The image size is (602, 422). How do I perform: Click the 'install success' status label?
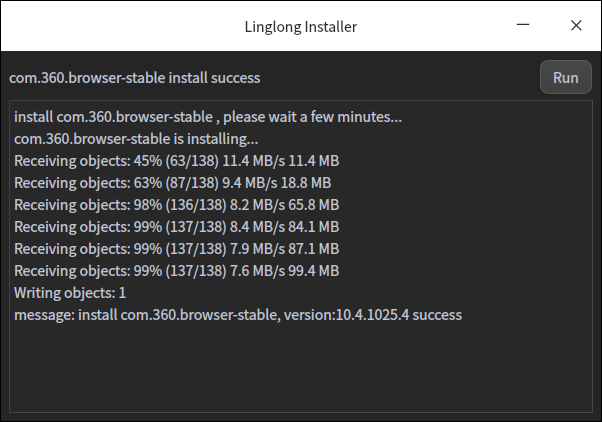214,77
